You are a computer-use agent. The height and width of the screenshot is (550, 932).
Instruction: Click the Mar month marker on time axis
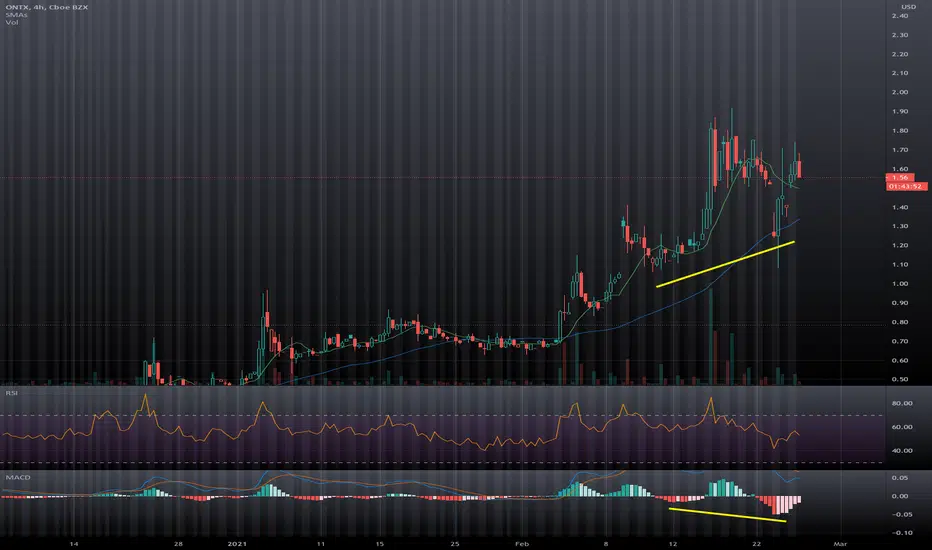click(840, 543)
